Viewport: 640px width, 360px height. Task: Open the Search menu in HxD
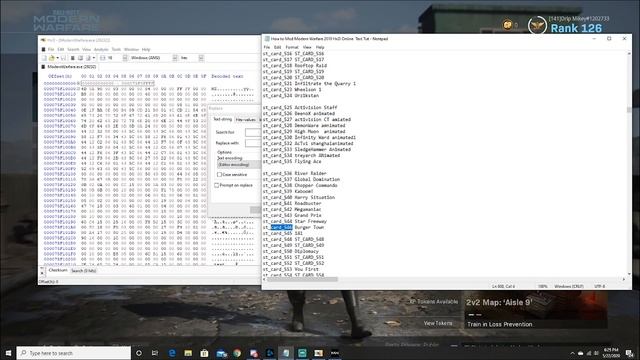click(73, 49)
